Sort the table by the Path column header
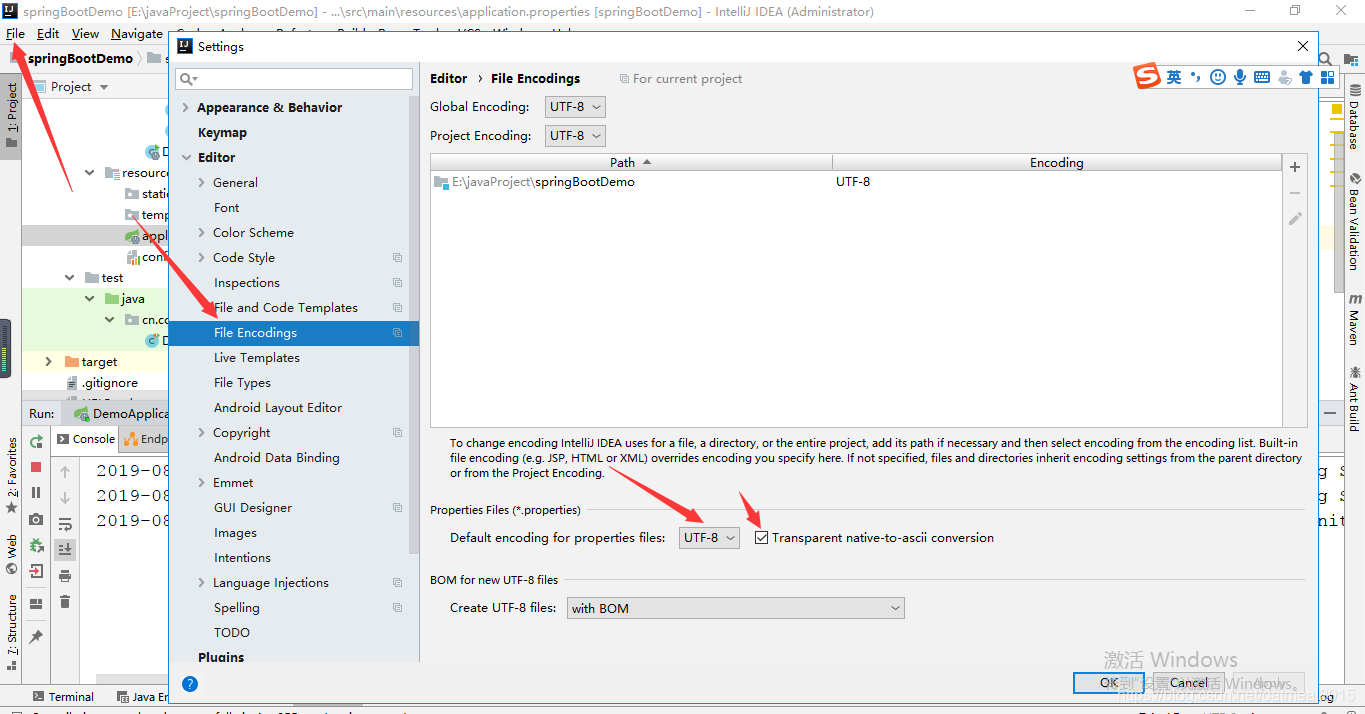This screenshot has height=714, width=1365. click(631, 162)
